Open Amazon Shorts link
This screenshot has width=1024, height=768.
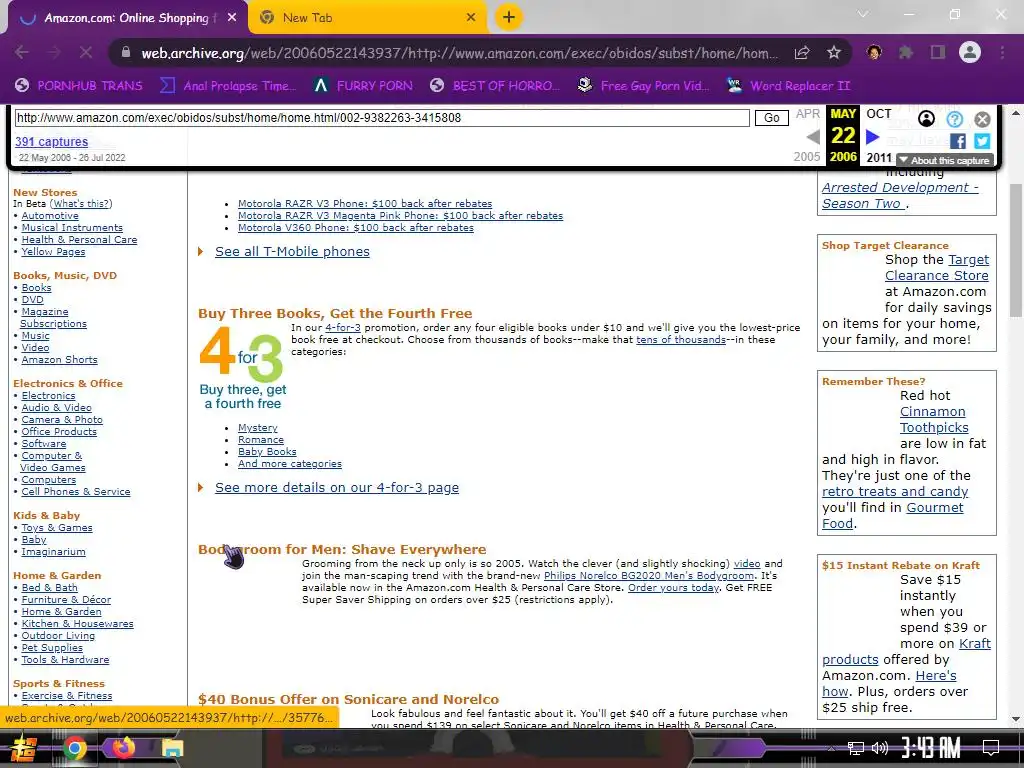[59, 360]
